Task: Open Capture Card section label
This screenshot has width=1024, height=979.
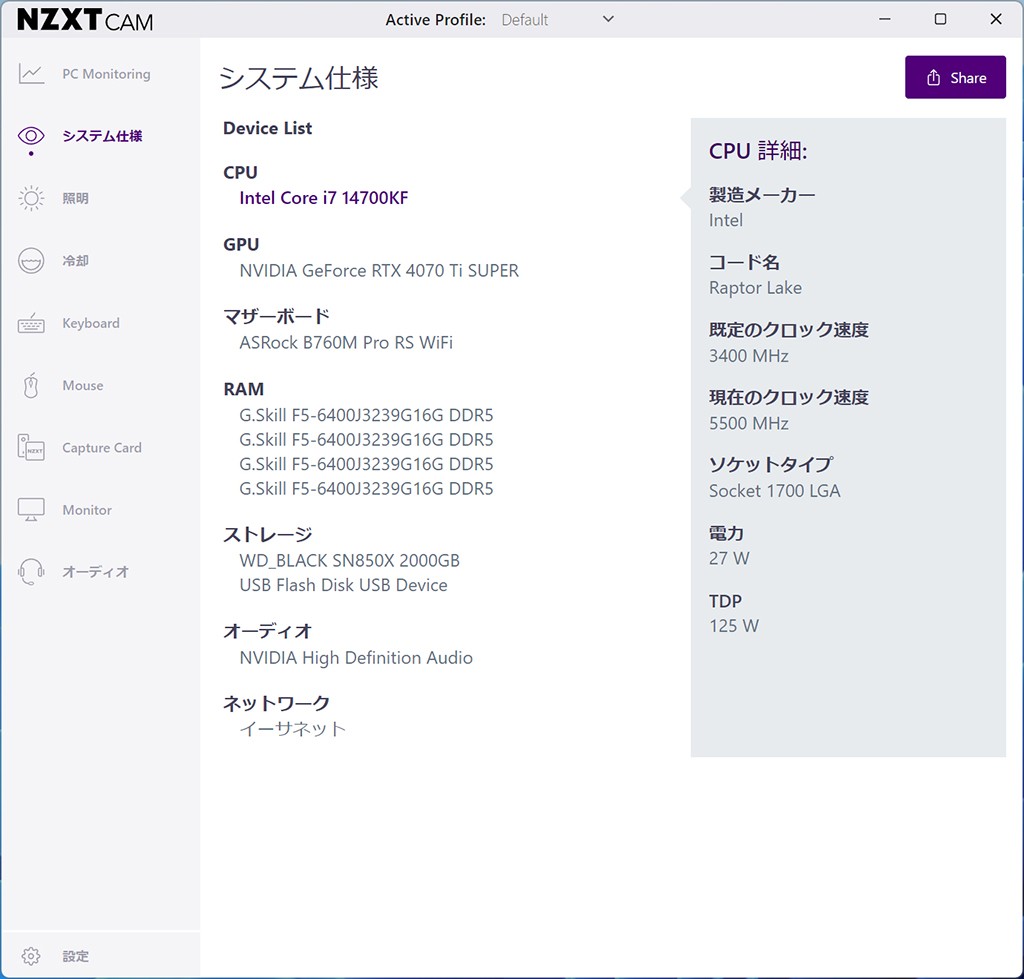Action: [x=102, y=447]
